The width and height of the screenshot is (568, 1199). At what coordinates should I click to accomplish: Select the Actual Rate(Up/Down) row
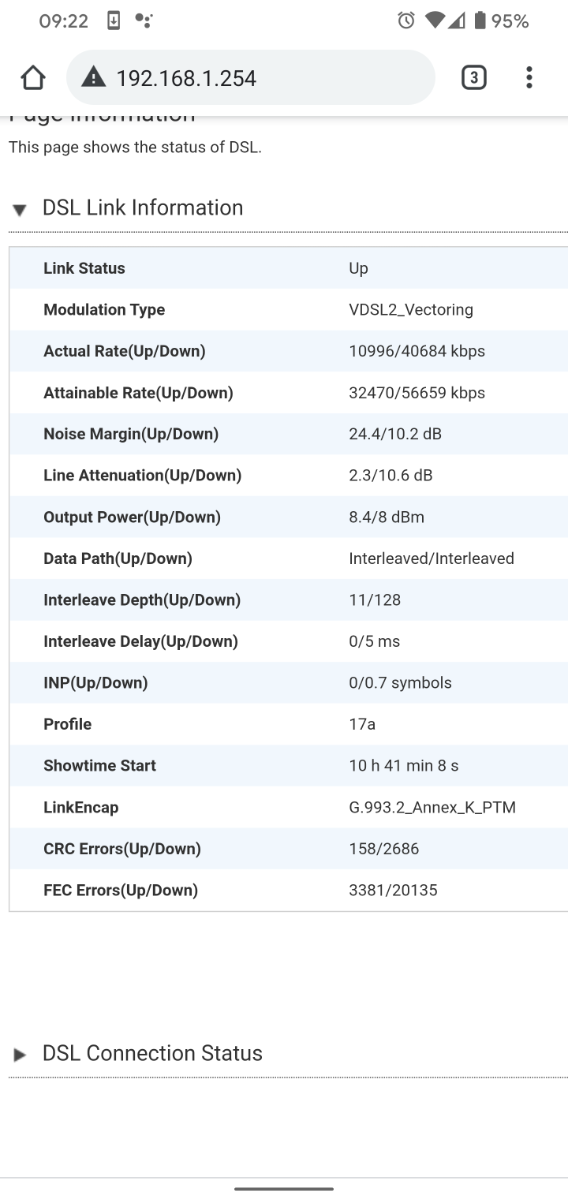pyautogui.click(x=289, y=351)
